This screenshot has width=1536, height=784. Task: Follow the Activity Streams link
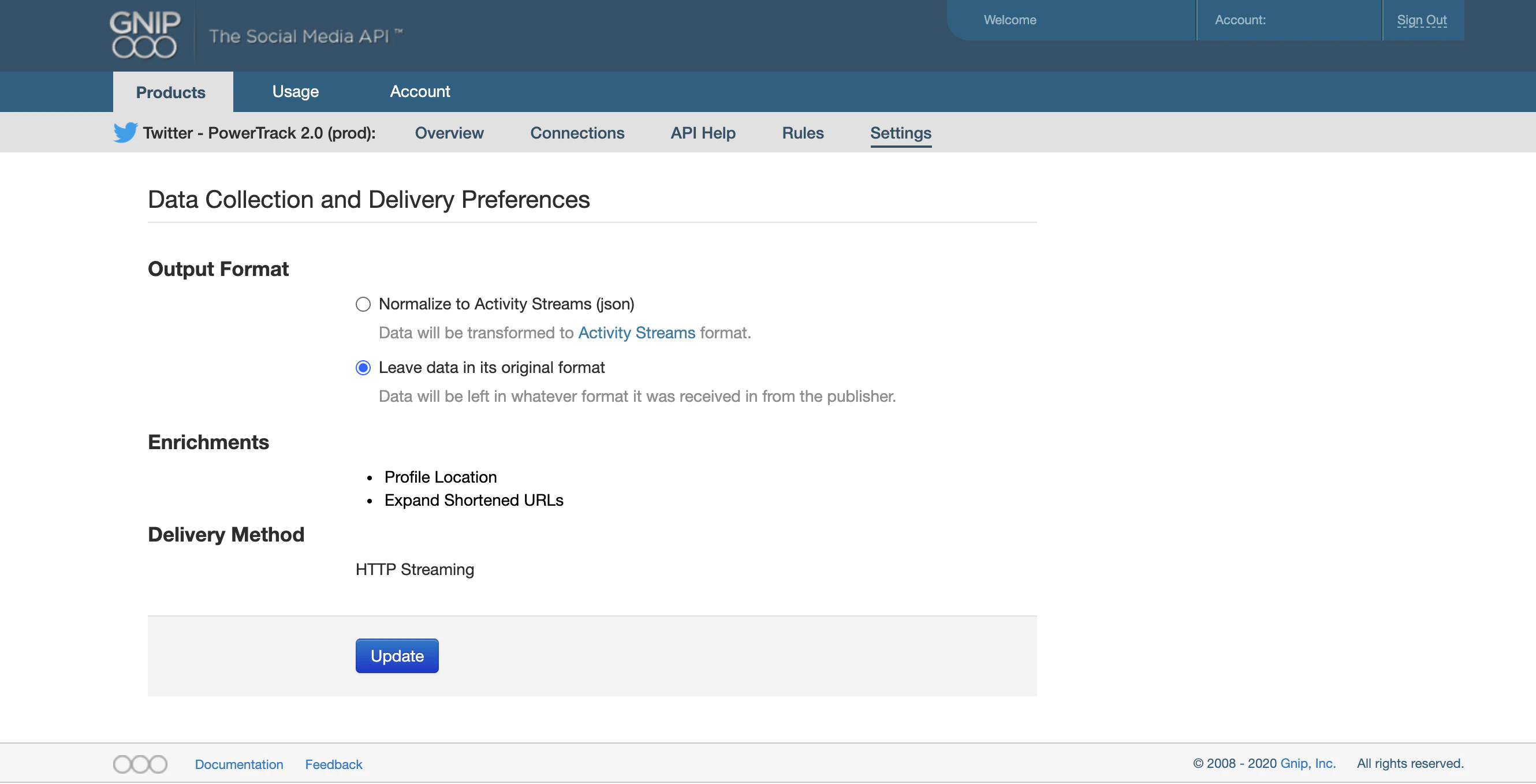coord(636,333)
